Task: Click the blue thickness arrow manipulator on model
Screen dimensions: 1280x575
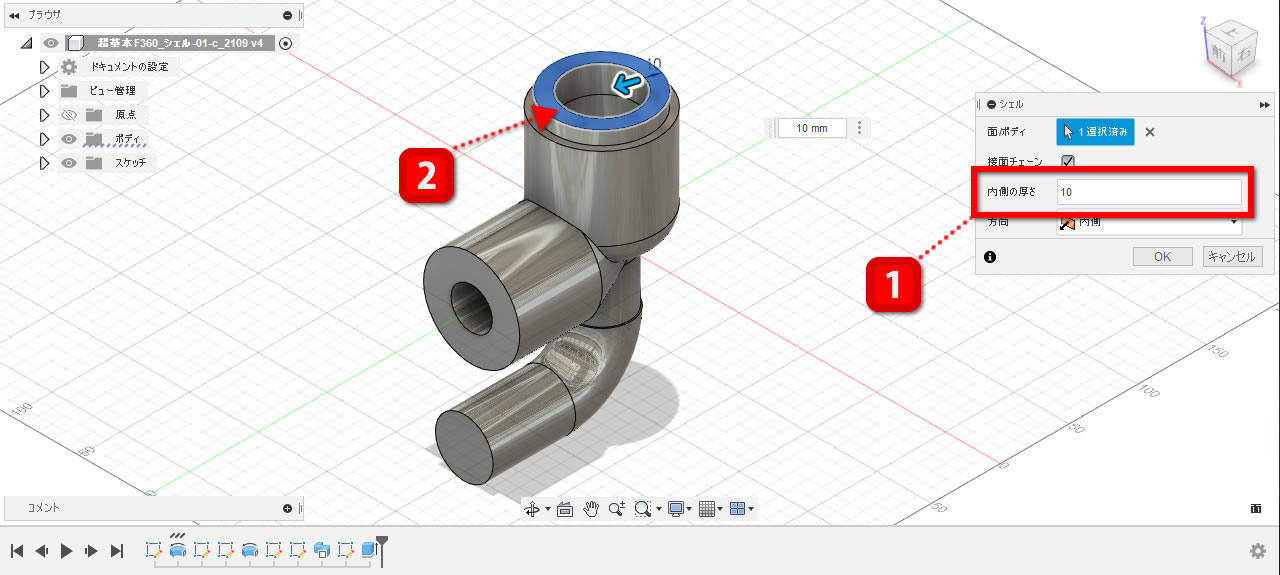Action: click(x=625, y=87)
